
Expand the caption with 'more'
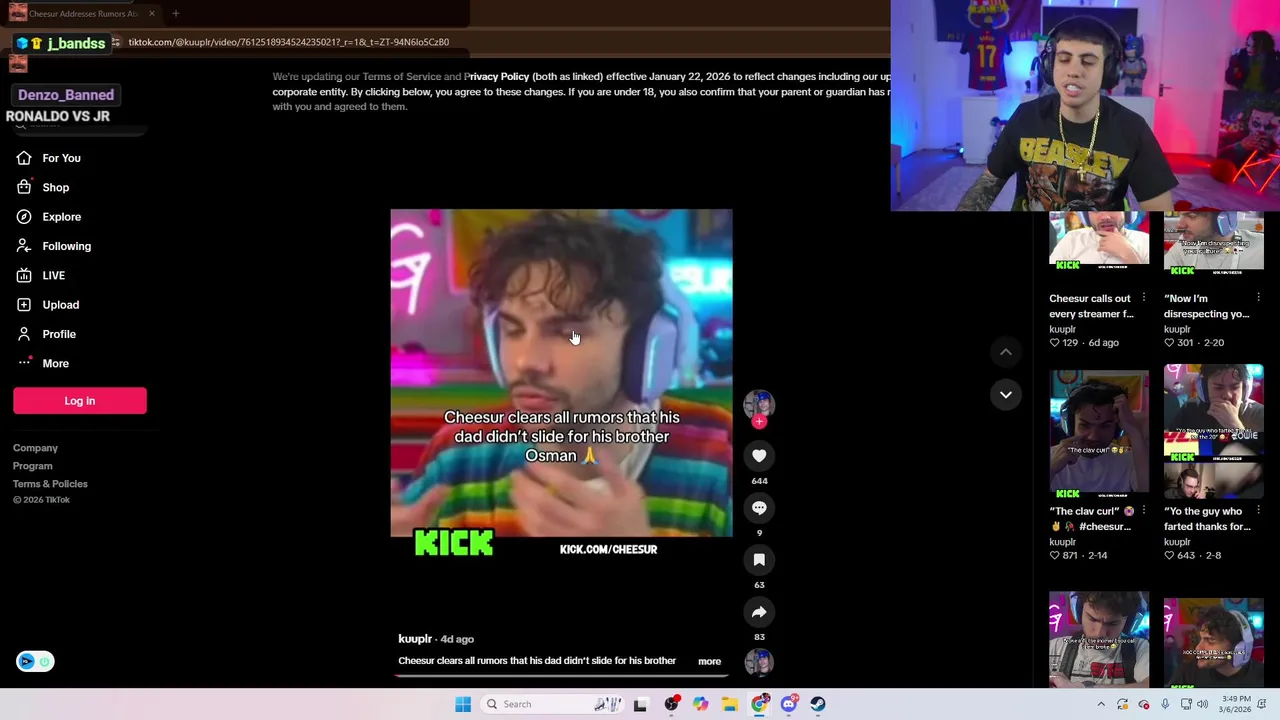[x=709, y=661]
